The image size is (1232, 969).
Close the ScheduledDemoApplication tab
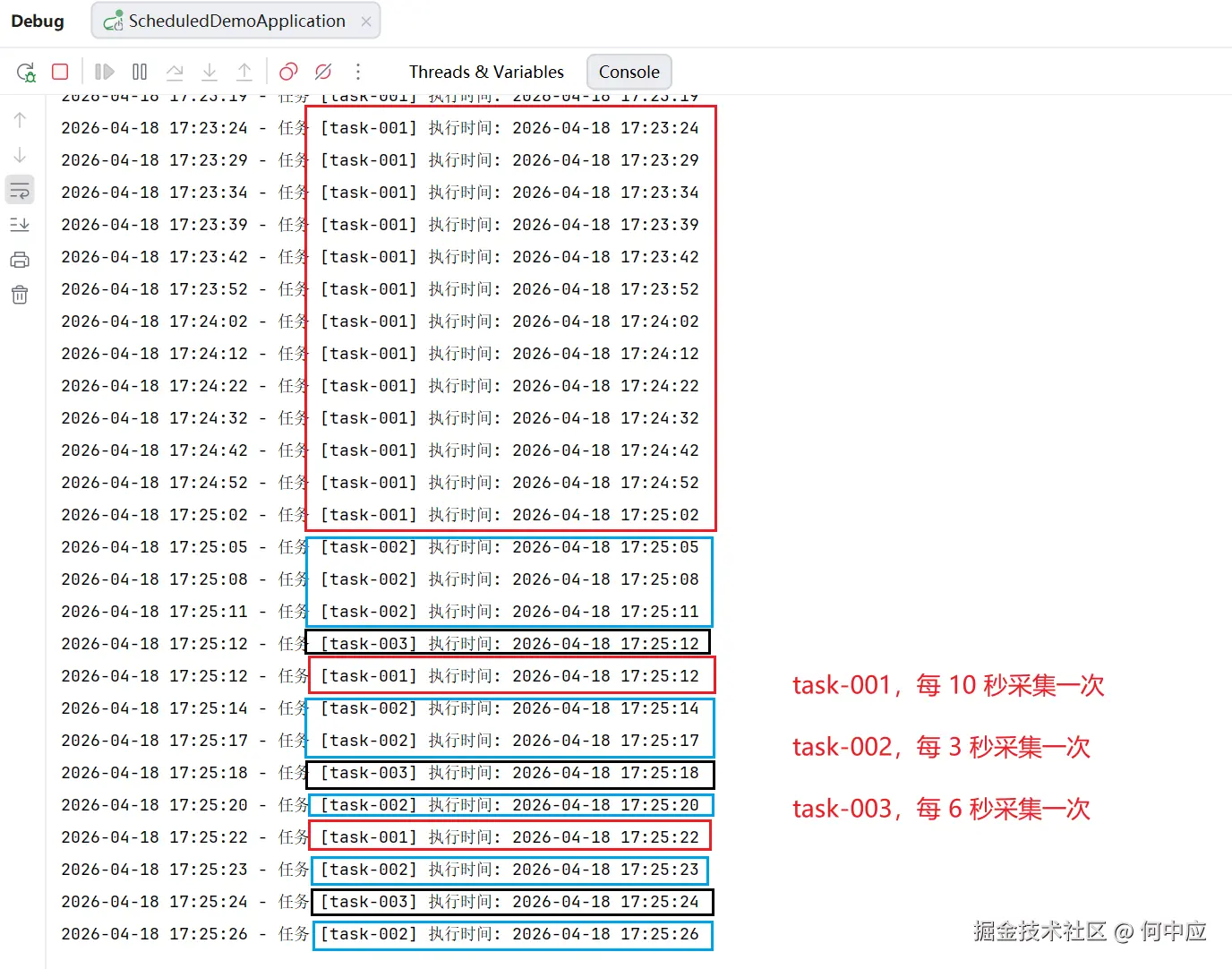[366, 21]
